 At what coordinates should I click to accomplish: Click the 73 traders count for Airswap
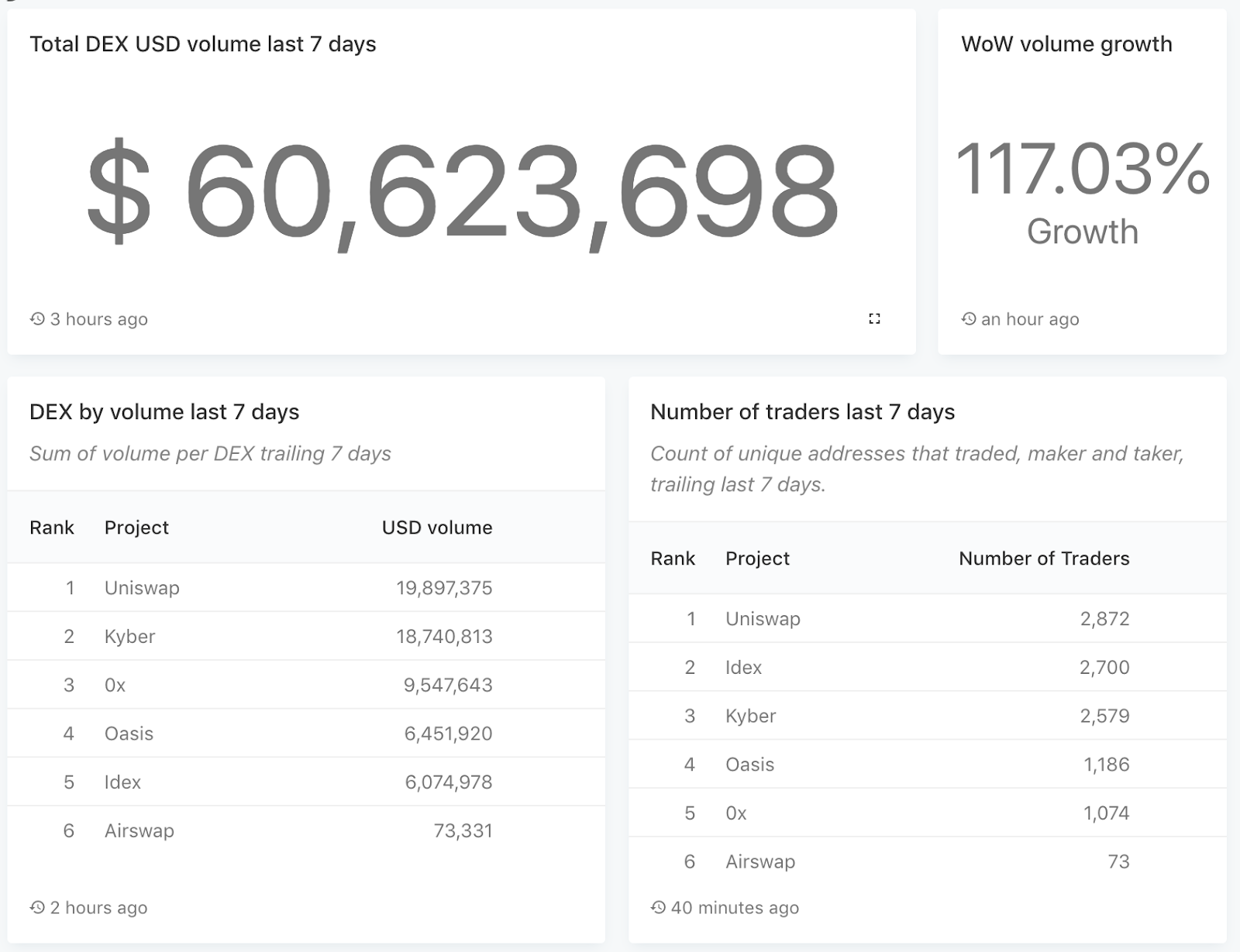pos(1118,861)
